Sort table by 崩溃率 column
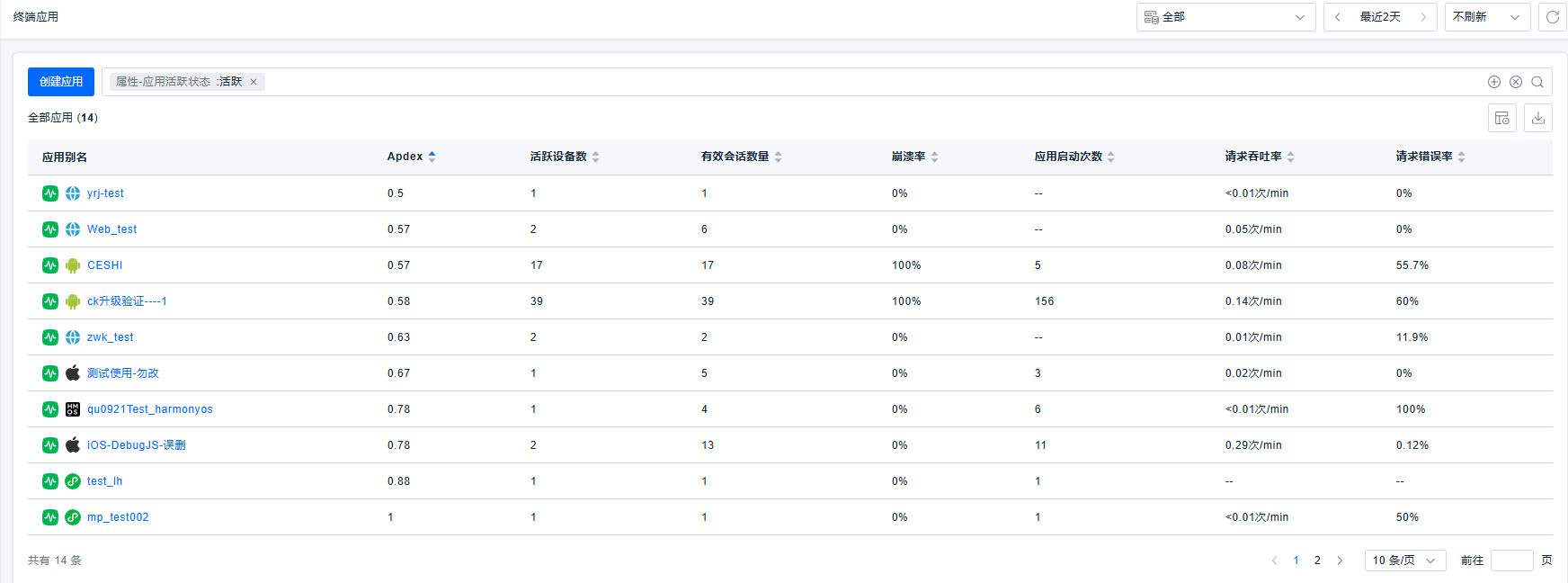Screen dimensions: 1568x583 pos(934,157)
